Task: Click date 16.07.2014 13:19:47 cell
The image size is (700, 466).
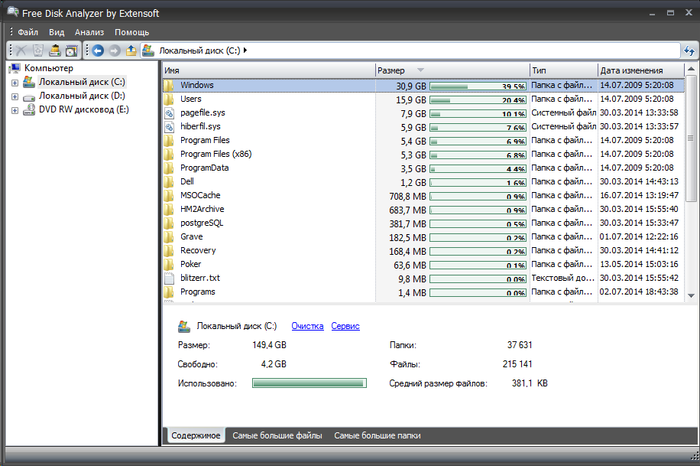Action: point(639,196)
